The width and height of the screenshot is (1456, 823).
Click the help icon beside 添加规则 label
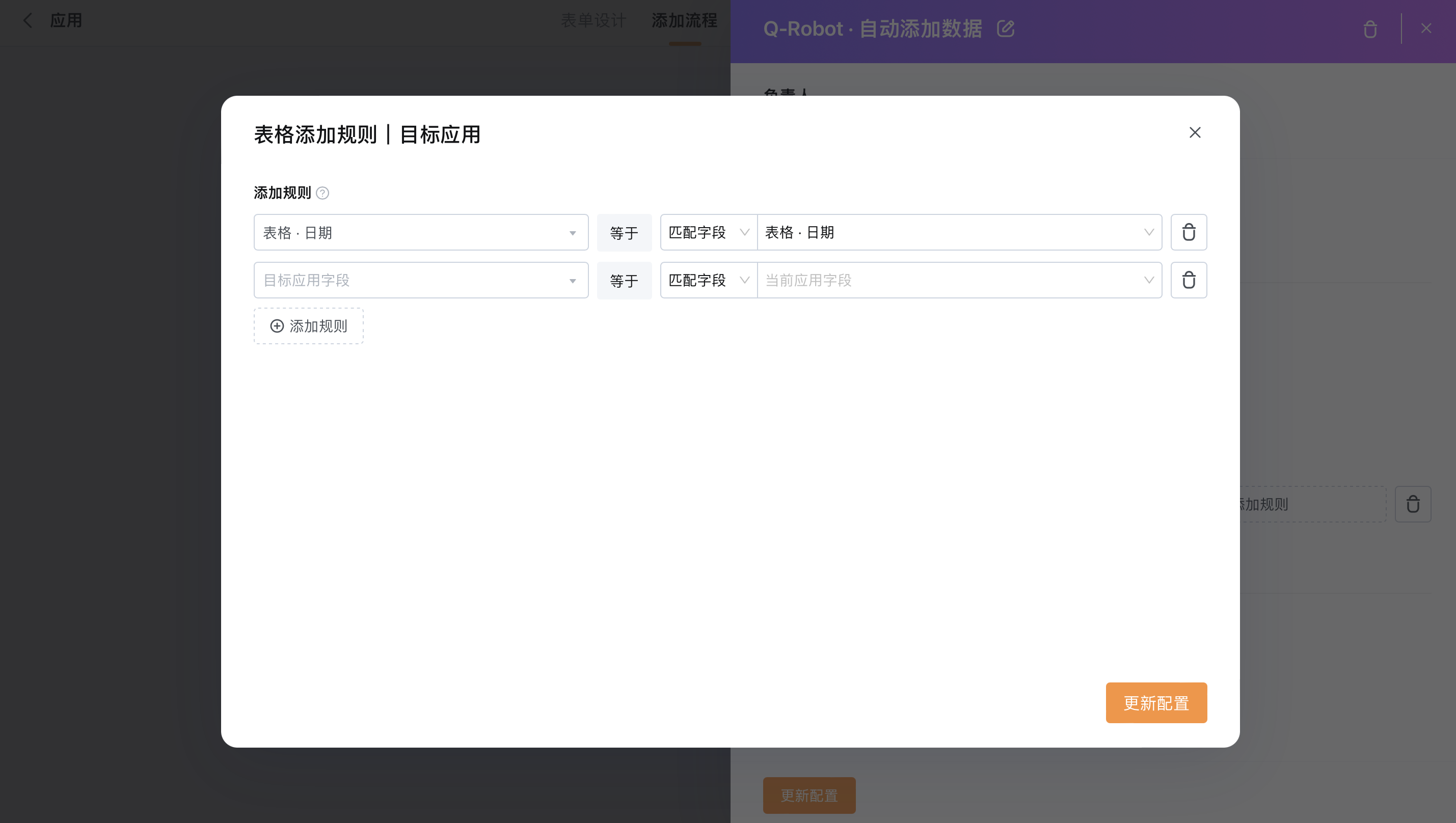[x=322, y=194]
